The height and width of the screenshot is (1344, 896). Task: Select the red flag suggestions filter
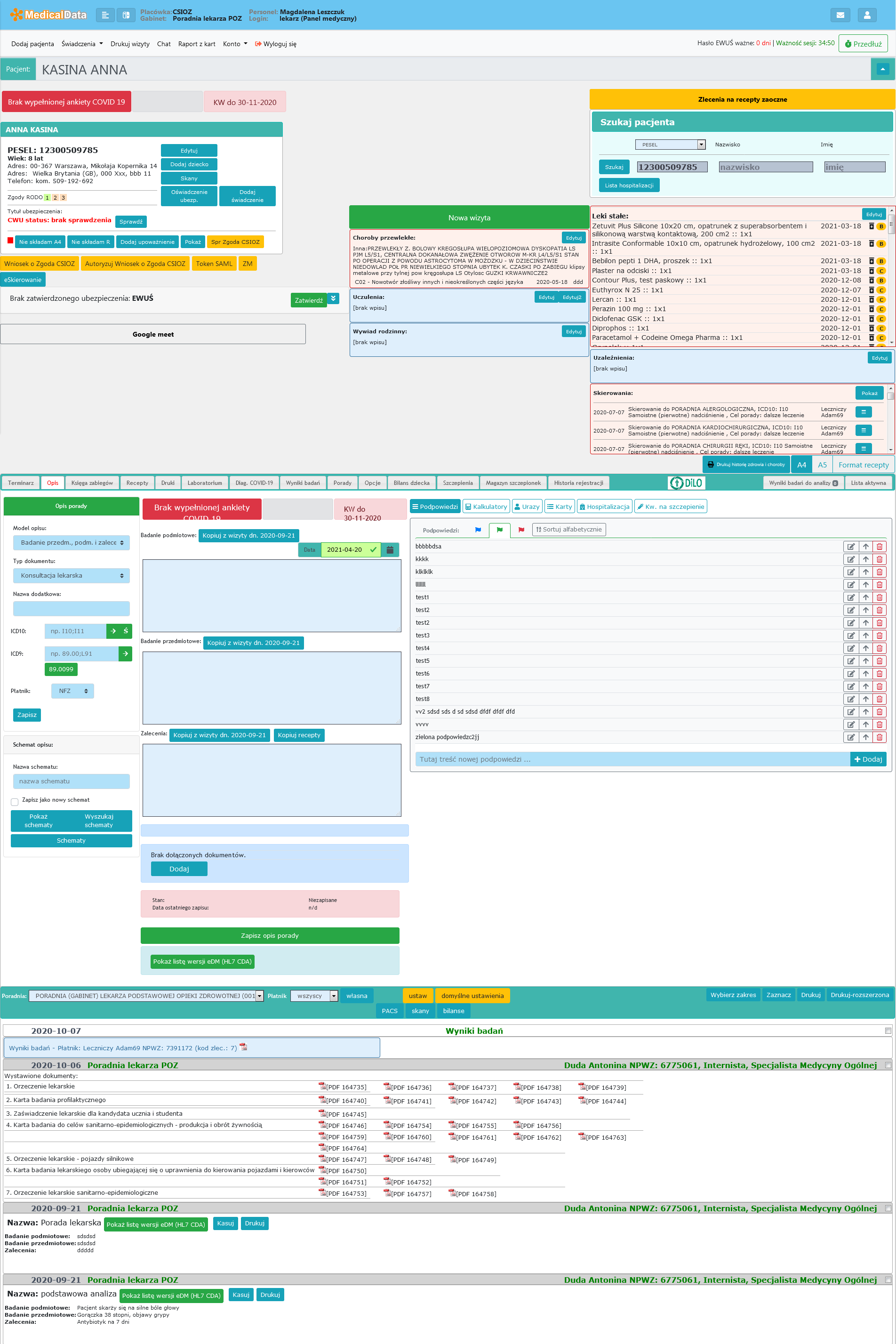(520, 530)
